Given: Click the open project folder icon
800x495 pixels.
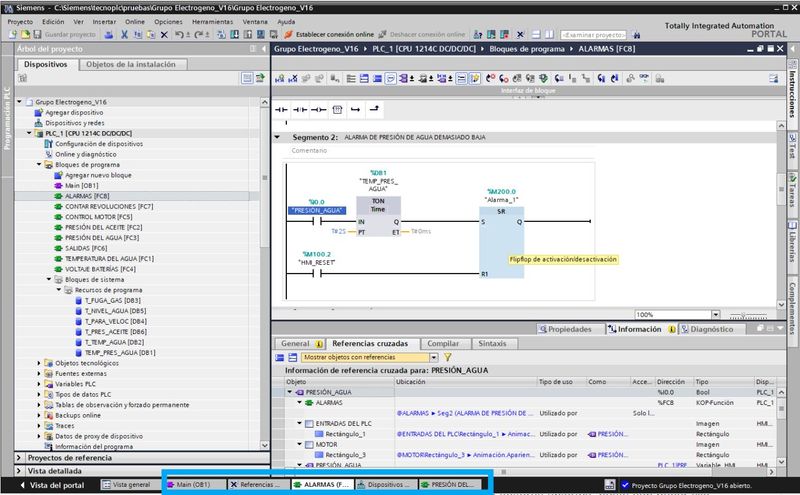Looking at the screenshot, I should pyautogui.click(x=25, y=34).
